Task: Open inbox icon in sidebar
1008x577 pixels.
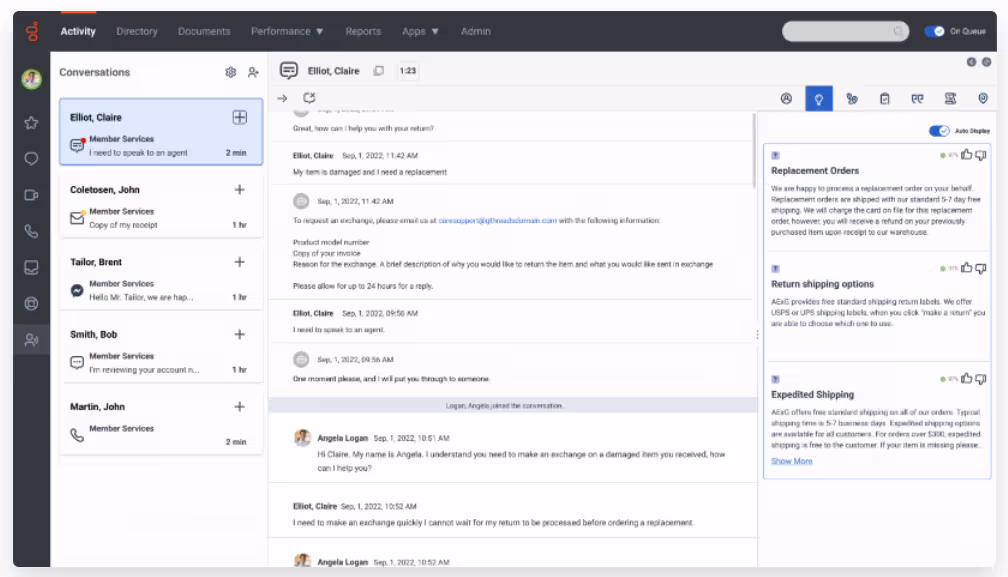Action: (32, 267)
